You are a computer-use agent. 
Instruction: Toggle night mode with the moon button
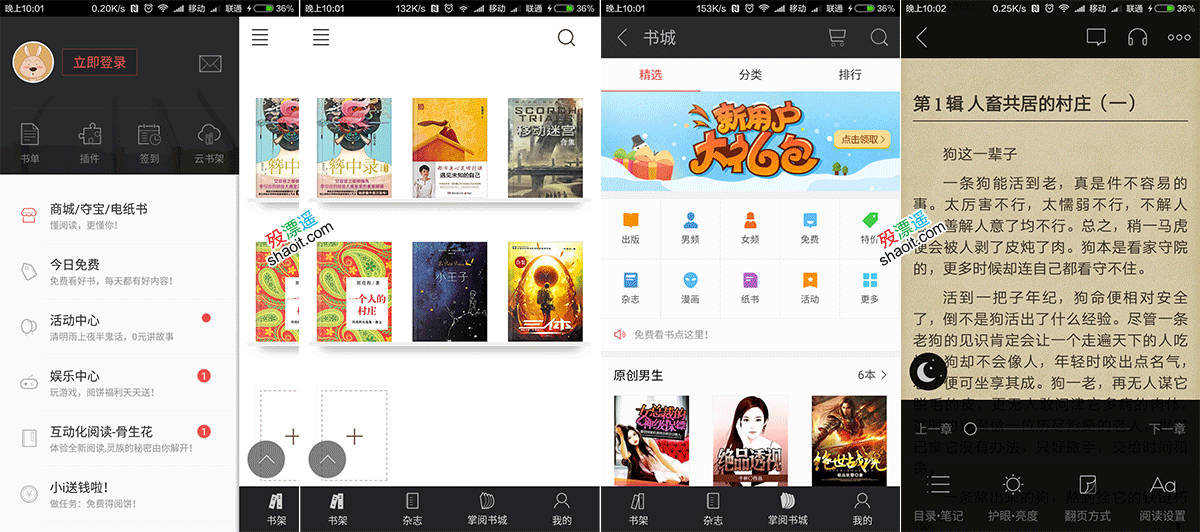click(x=929, y=372)
